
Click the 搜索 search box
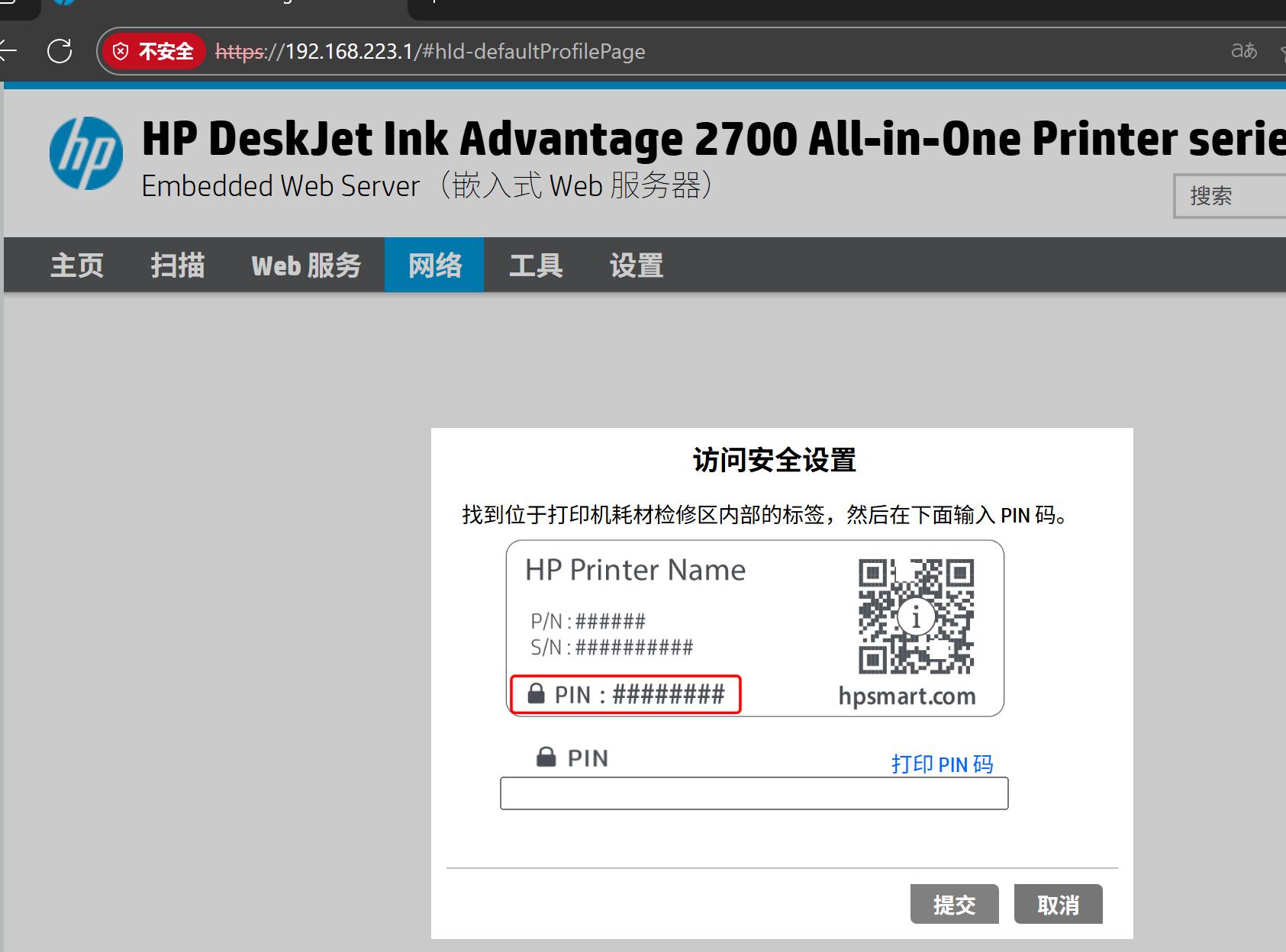pyautogui.click(x=1230, y=196)
